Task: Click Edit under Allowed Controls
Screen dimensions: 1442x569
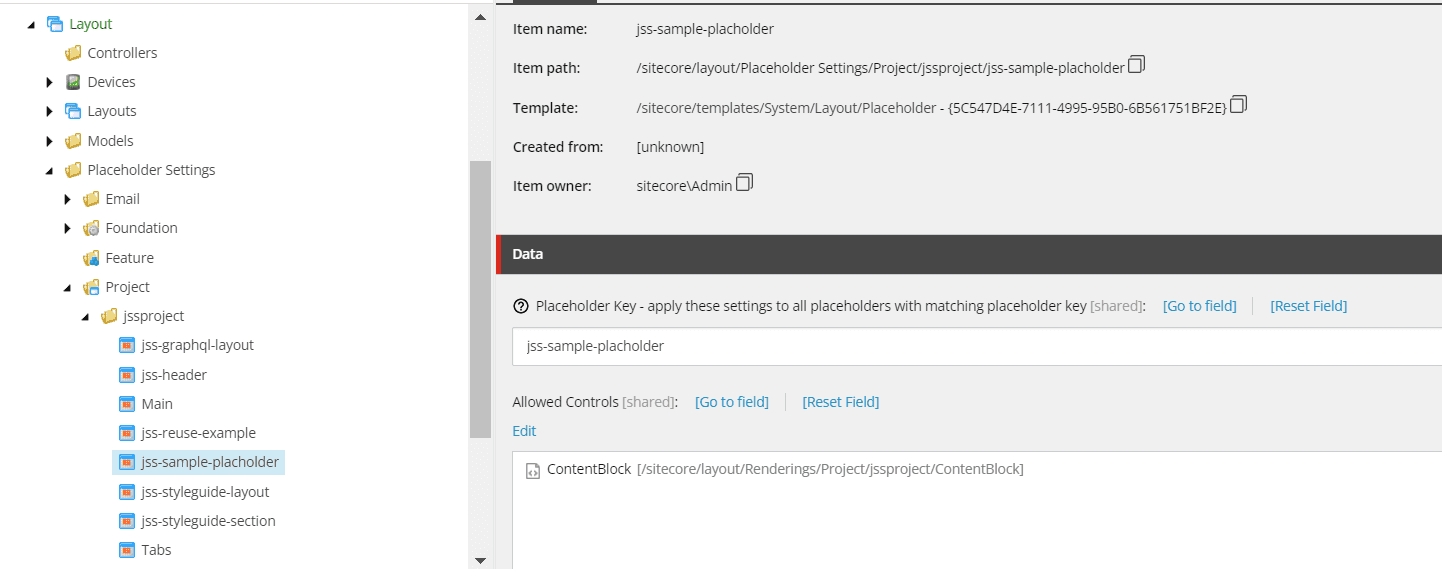Action: [524, 431]
